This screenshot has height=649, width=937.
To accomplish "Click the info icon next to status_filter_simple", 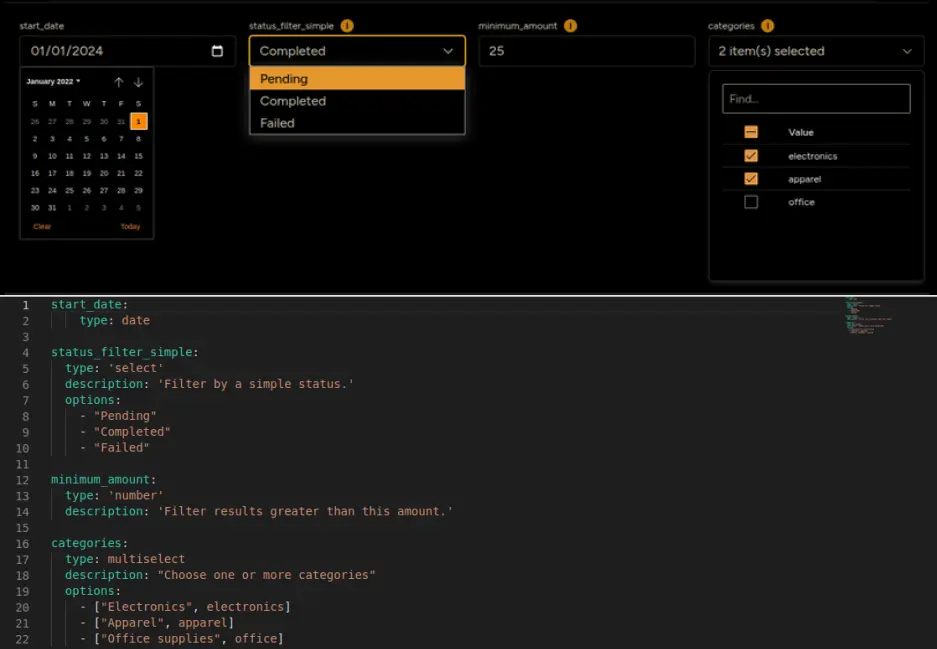I will click(347, 26).
